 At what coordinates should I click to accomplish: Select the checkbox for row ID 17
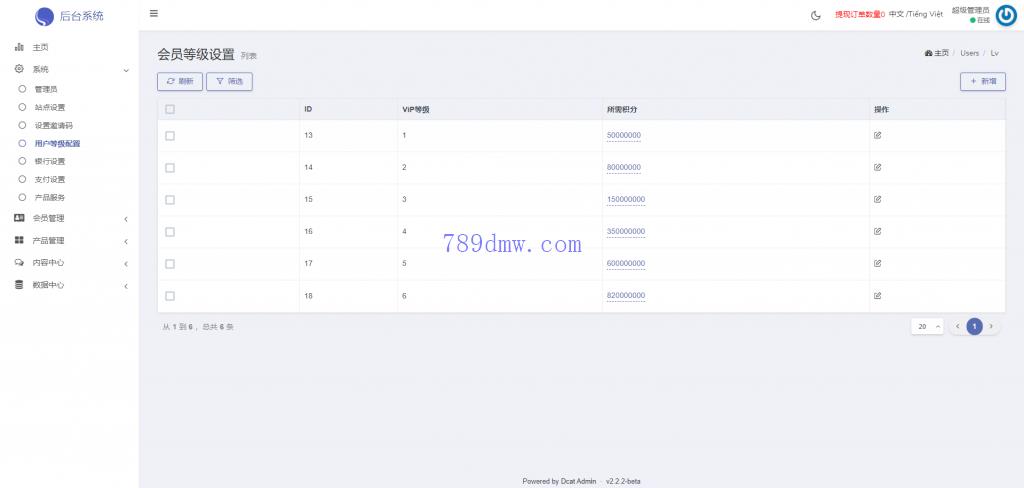[x=170, y=264]
